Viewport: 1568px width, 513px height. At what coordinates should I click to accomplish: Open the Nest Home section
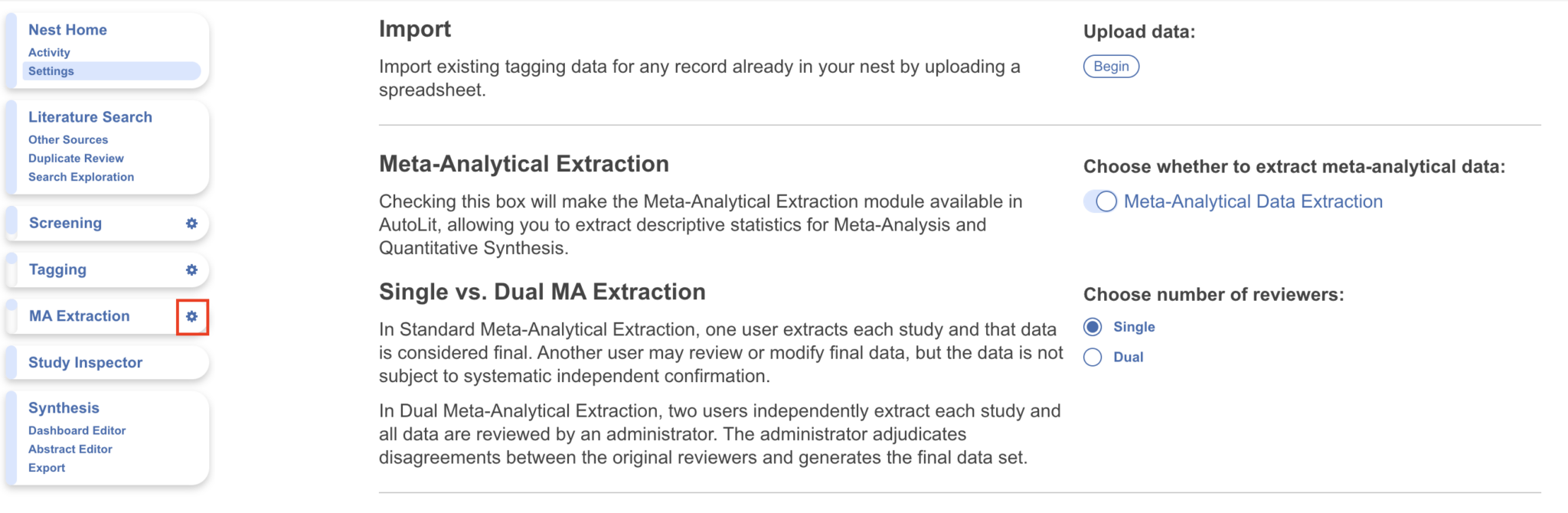pyautogui.click(x=67, y=29)
